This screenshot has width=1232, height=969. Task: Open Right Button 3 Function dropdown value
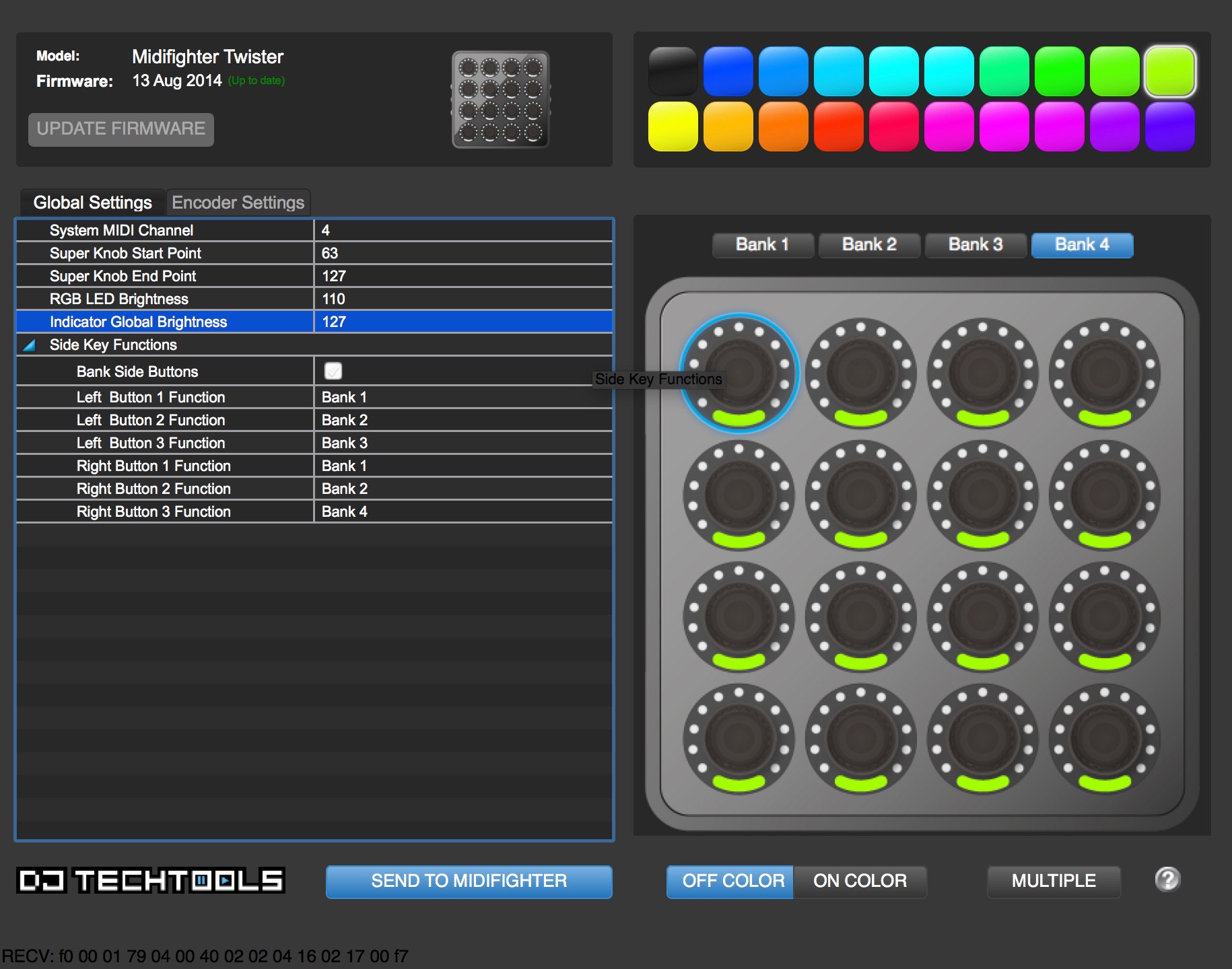(x=463, y=511)
